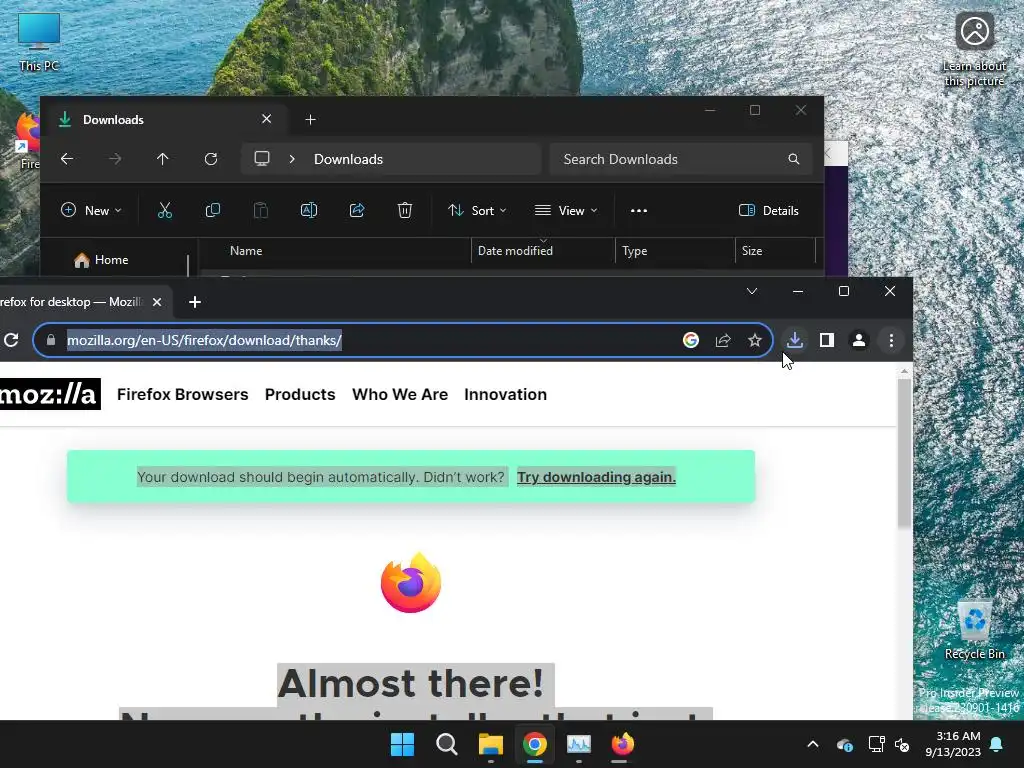Screen dimensions: 1024x768
Task: Add a new File Explorer tab
Action: point(310,120)
